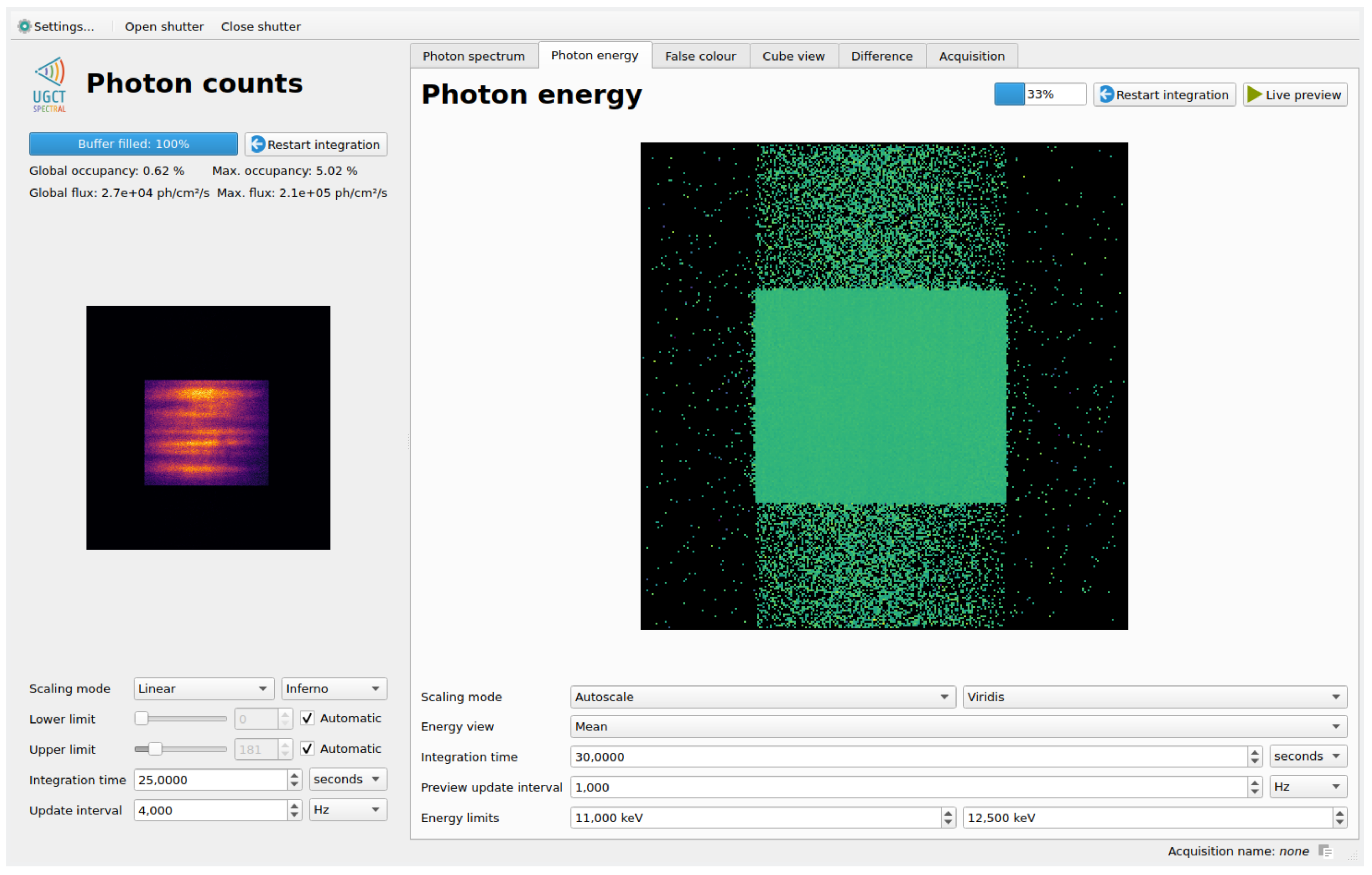This screenshot has height=875, width=1372.
Task: Expand the Energy view Mean dropdown
Action: (x=958, y=726)
